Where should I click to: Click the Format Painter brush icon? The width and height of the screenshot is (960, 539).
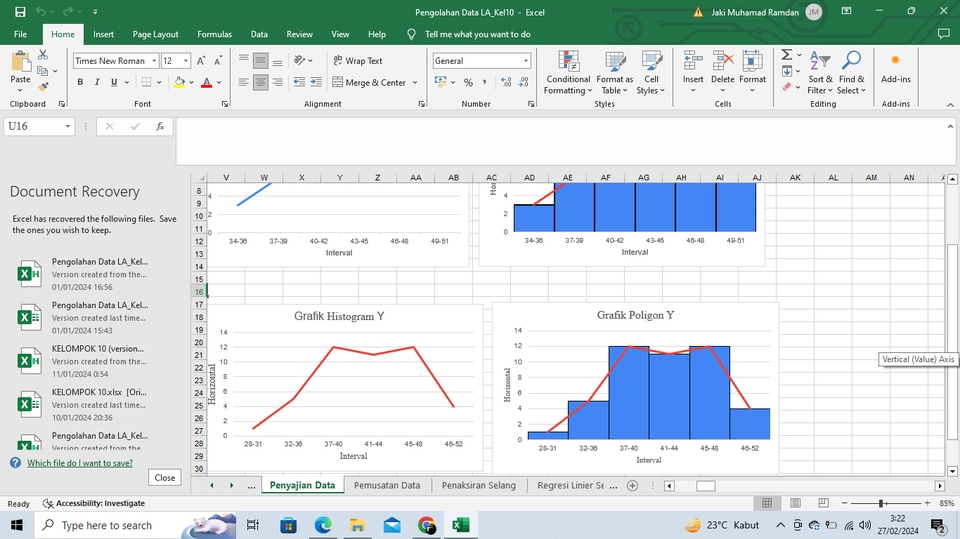[43, 87]
